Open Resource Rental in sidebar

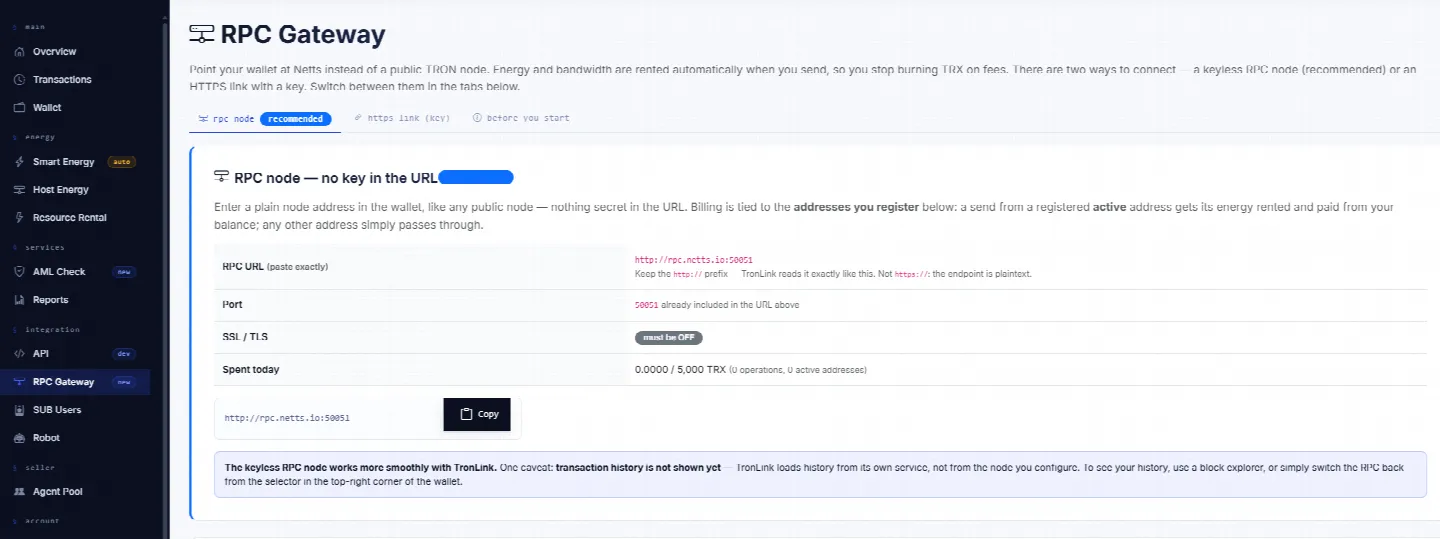[x=75, y=218]
